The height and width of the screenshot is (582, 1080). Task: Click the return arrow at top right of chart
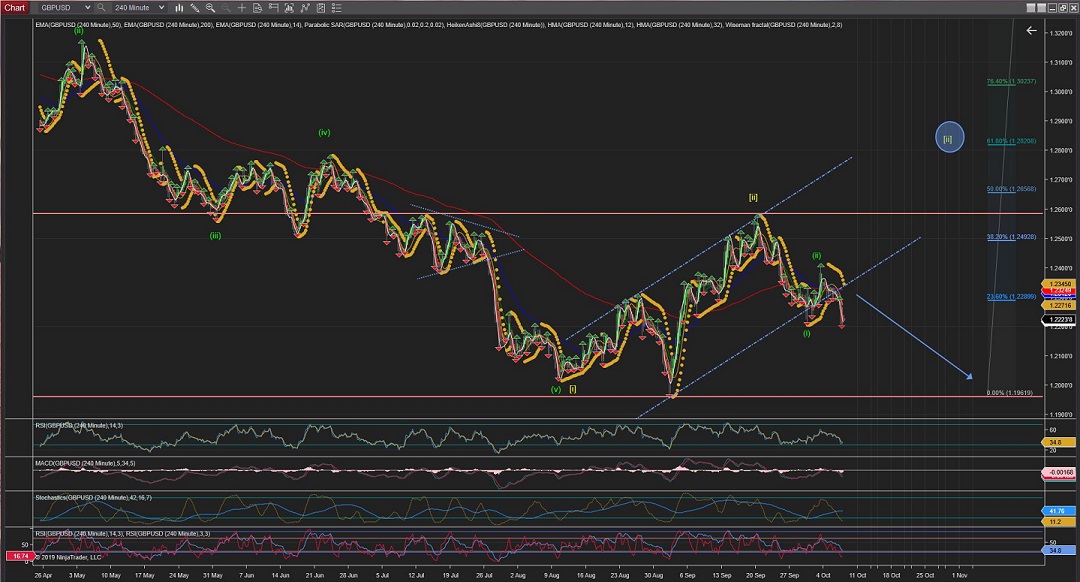pyautogui.click(x=1031, y=31)
